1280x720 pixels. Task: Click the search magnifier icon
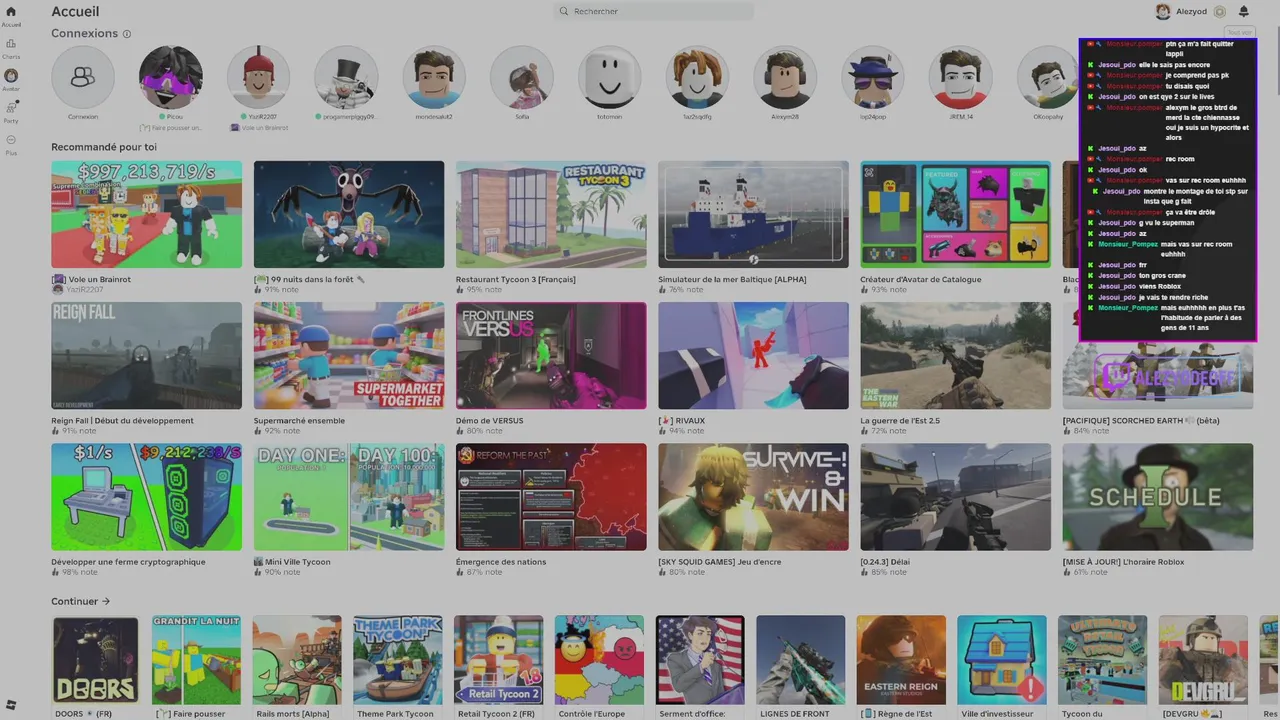click(565, 11)
